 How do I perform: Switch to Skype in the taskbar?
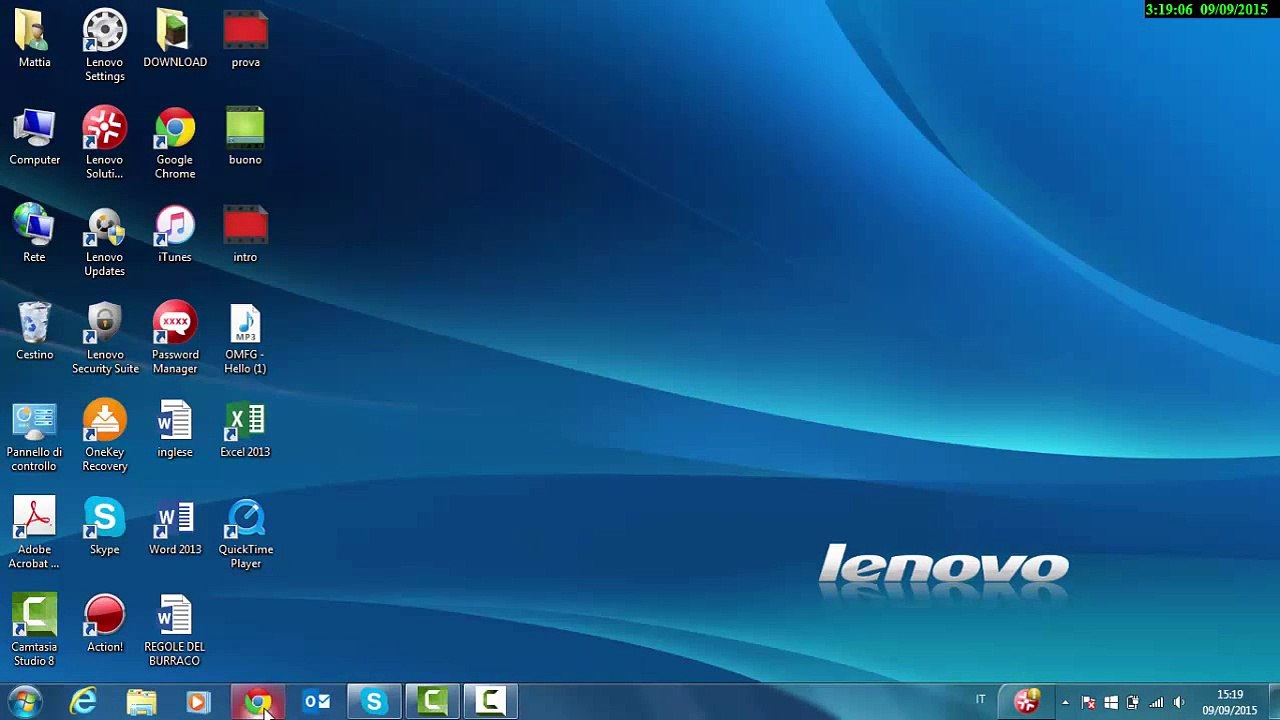[374, 702]
